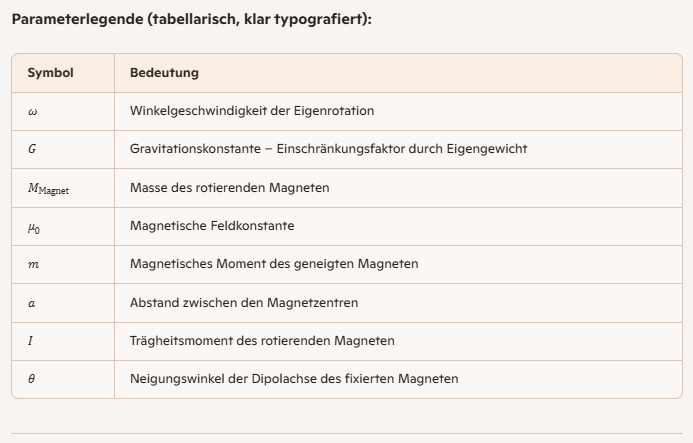Click the Parameterlegende heading text

click(x=191, y=19)
